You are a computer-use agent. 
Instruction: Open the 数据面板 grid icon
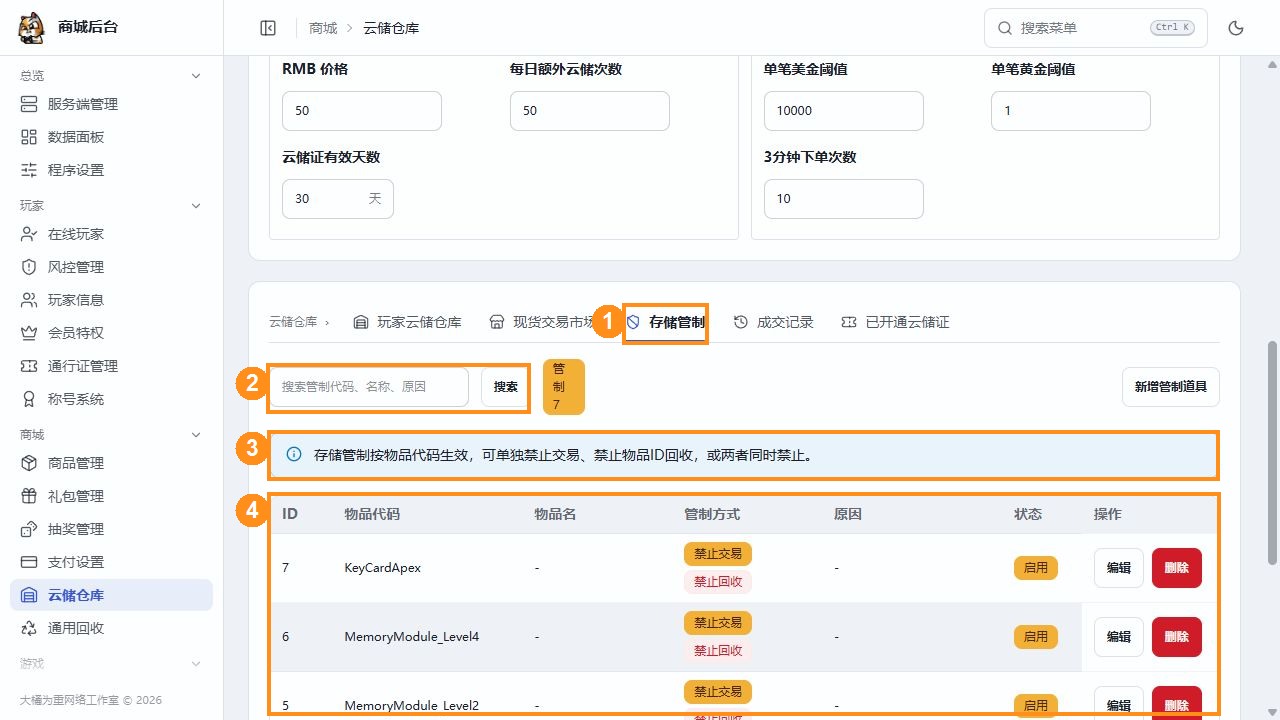click(29, 137)
